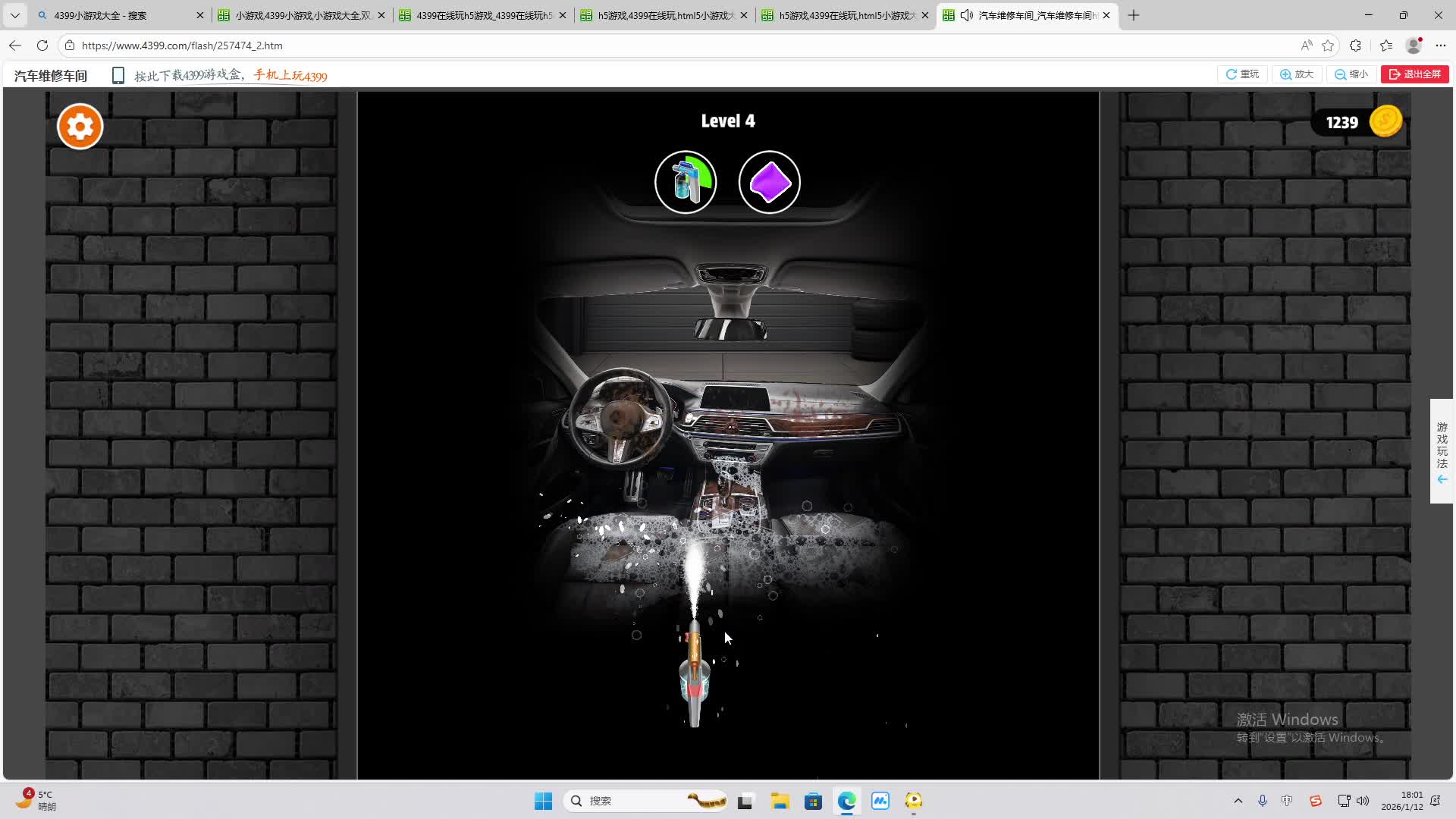The image size is (1456, 819).
Task: Select the spray bottle cleaning tool
Action: click(685, 182)
